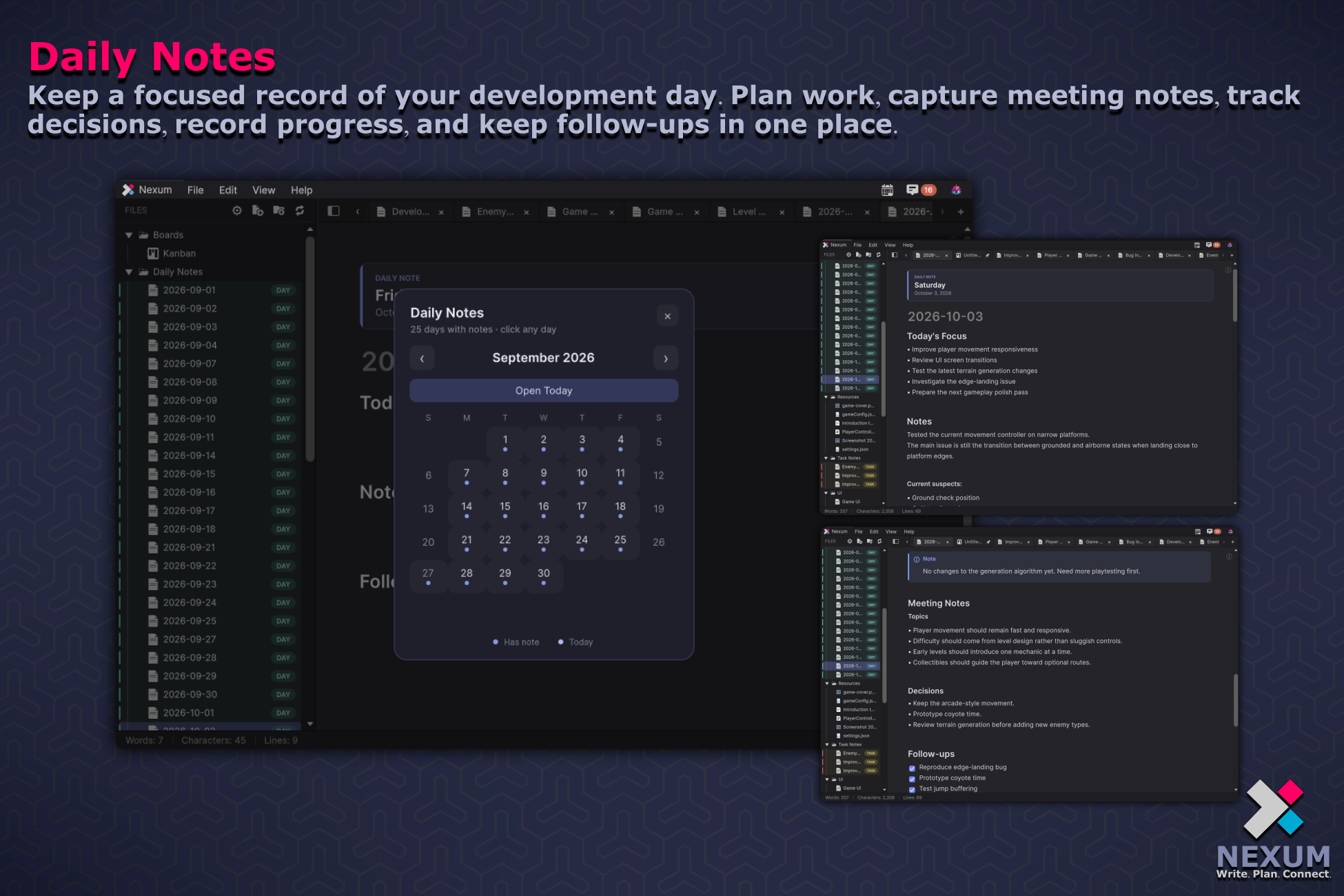
Task: Collapse Resources folder in lower small window
Action: (827, 684)
